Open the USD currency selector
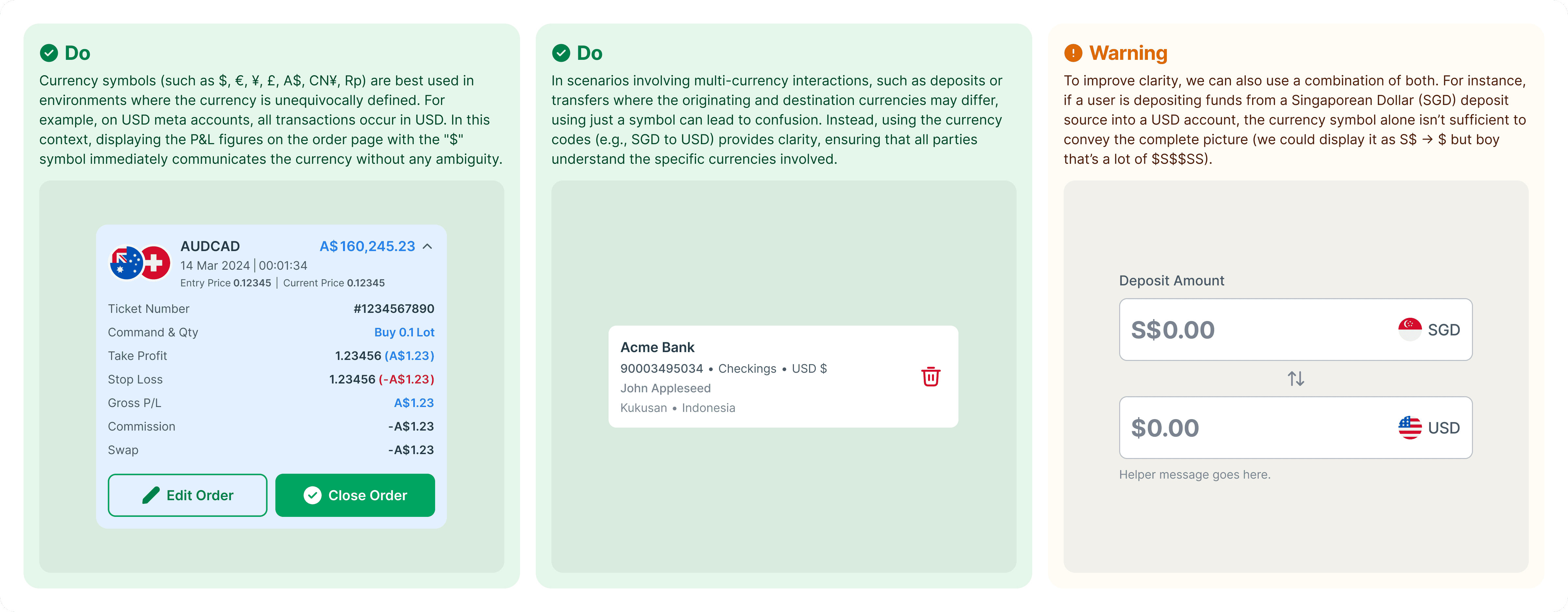Screen dimensions: 1568x612 tap(1429, 428)
